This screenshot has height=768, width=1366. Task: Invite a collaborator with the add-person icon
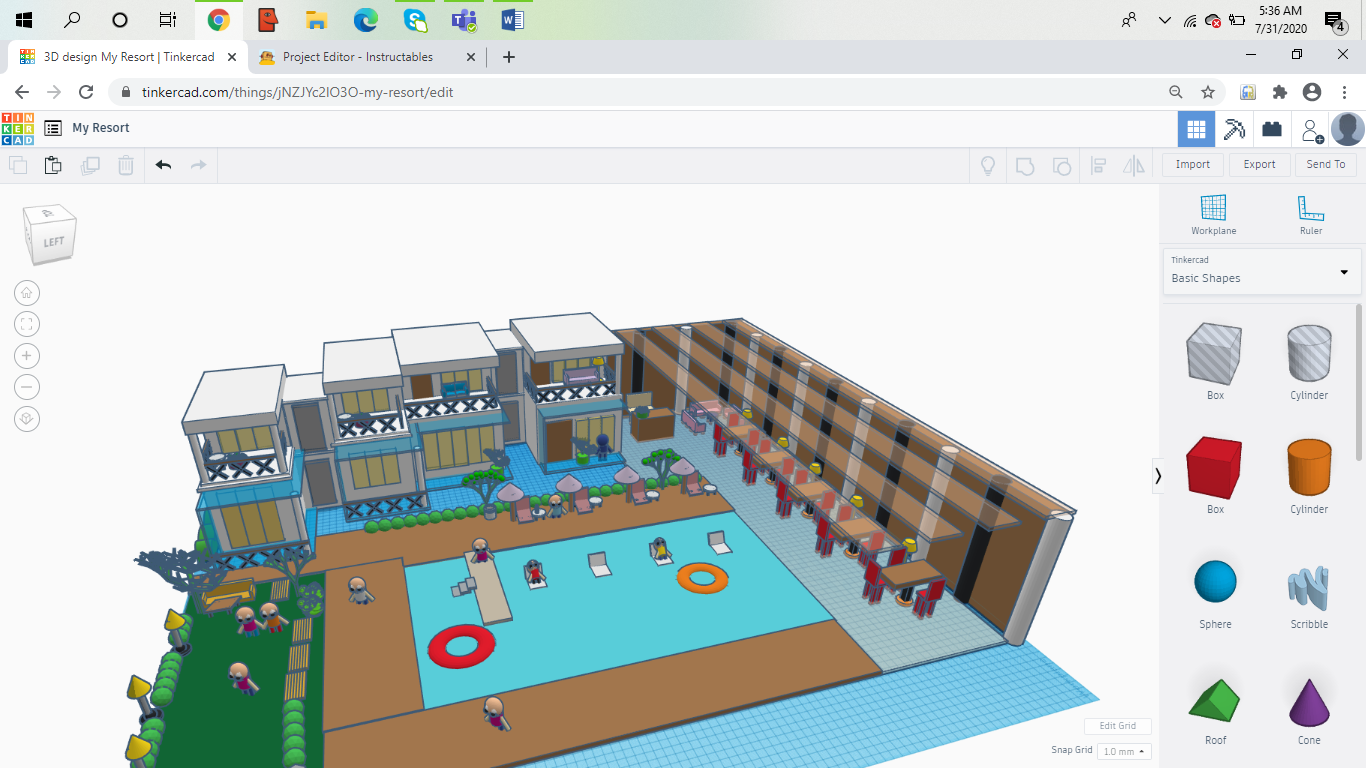click(x=1311, y=129)
